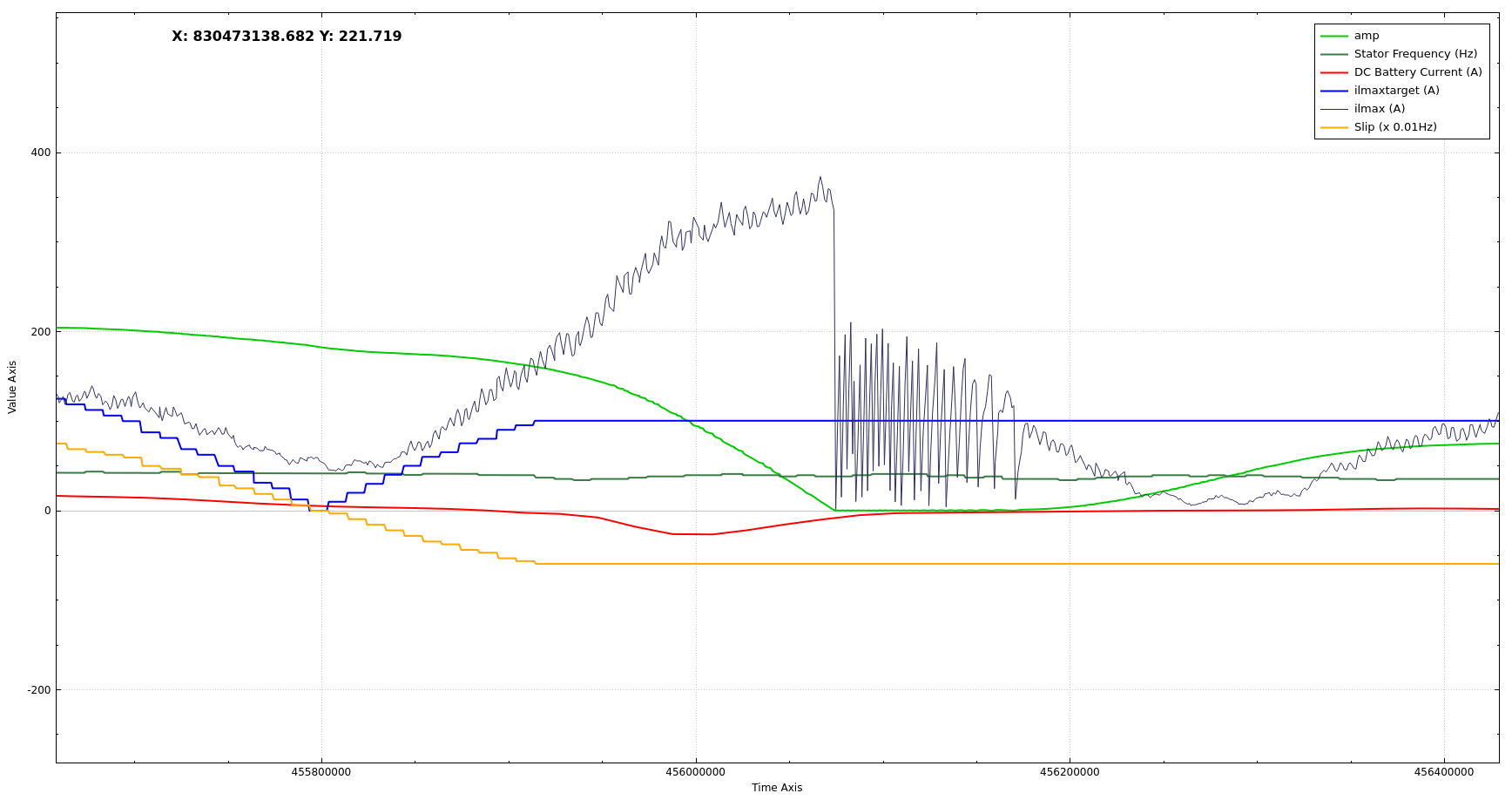
Task: Select the orange Slip line sample in legend
Action: [x=1333, y=127]
